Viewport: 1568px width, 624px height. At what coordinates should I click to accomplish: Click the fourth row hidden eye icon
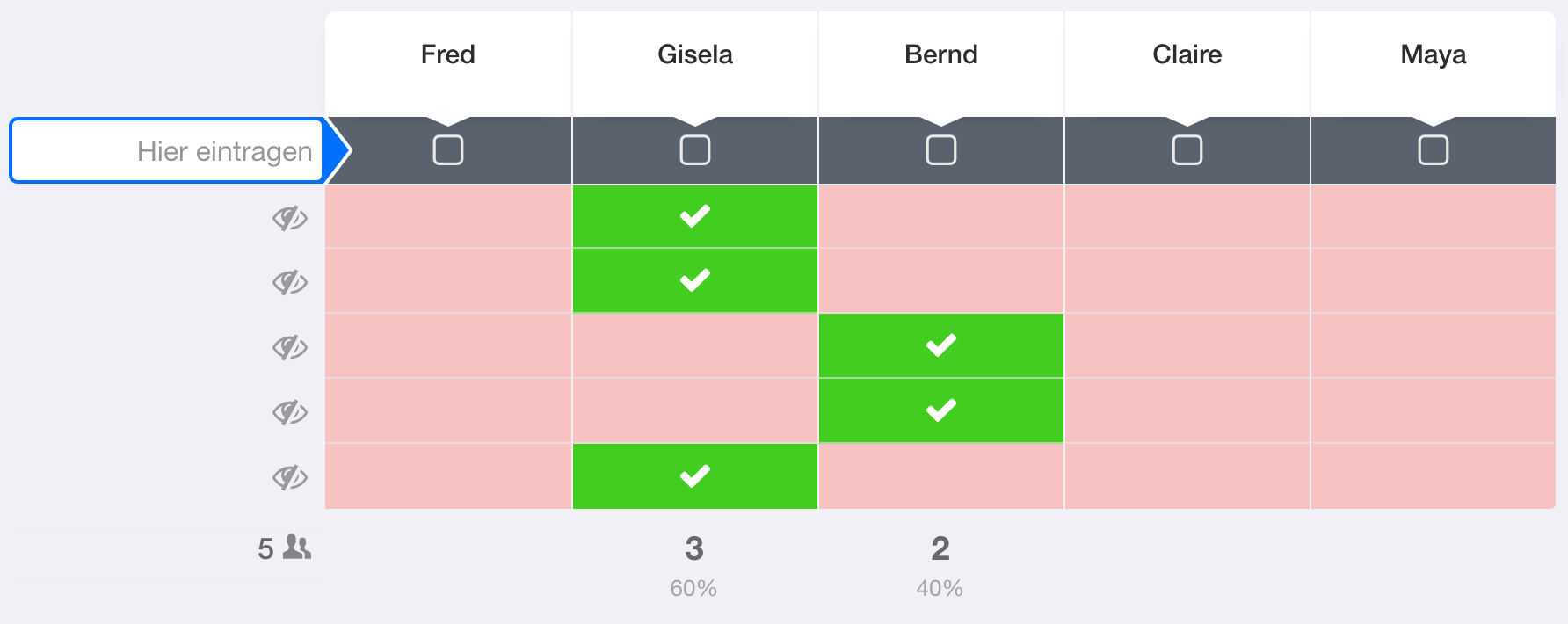pyautogui.click(x=289, y=412)
